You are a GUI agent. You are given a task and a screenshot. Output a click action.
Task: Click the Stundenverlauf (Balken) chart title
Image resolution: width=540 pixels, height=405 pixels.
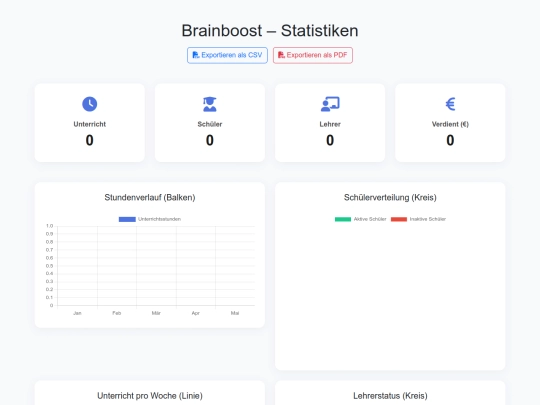tap(150, 198)
